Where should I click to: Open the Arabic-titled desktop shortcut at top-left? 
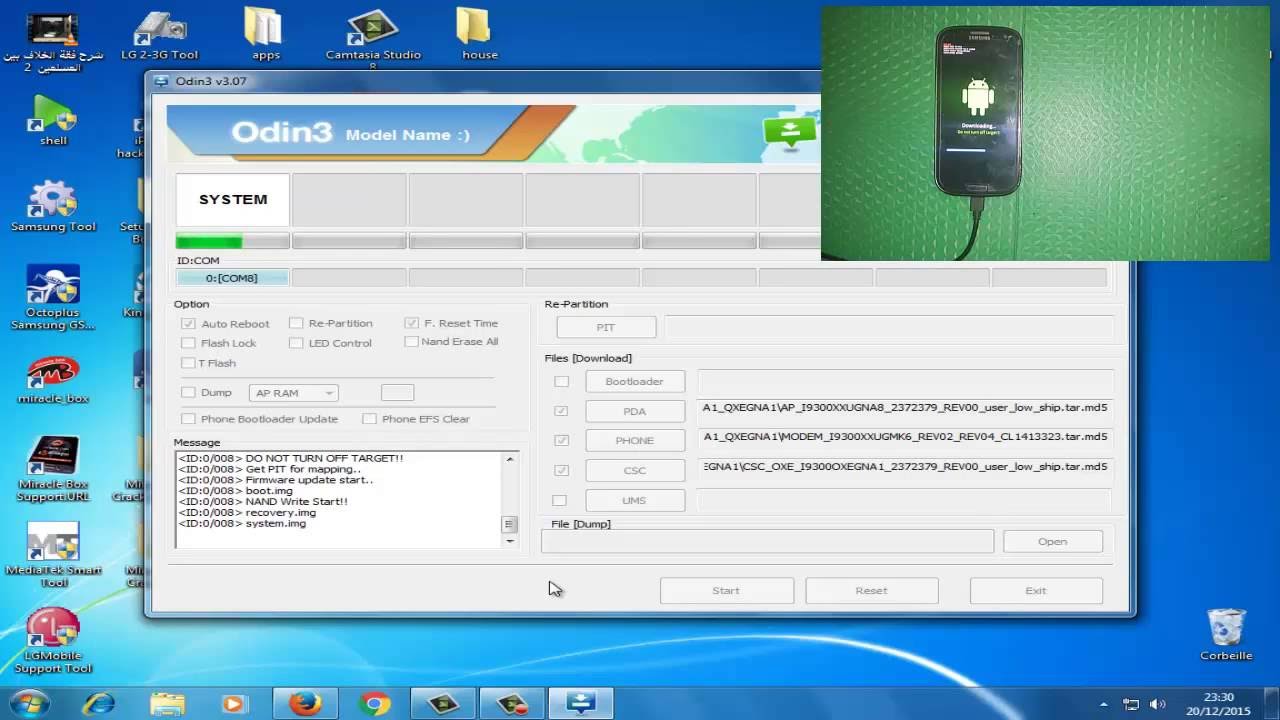pyautogui.click(x=53, y=40)
